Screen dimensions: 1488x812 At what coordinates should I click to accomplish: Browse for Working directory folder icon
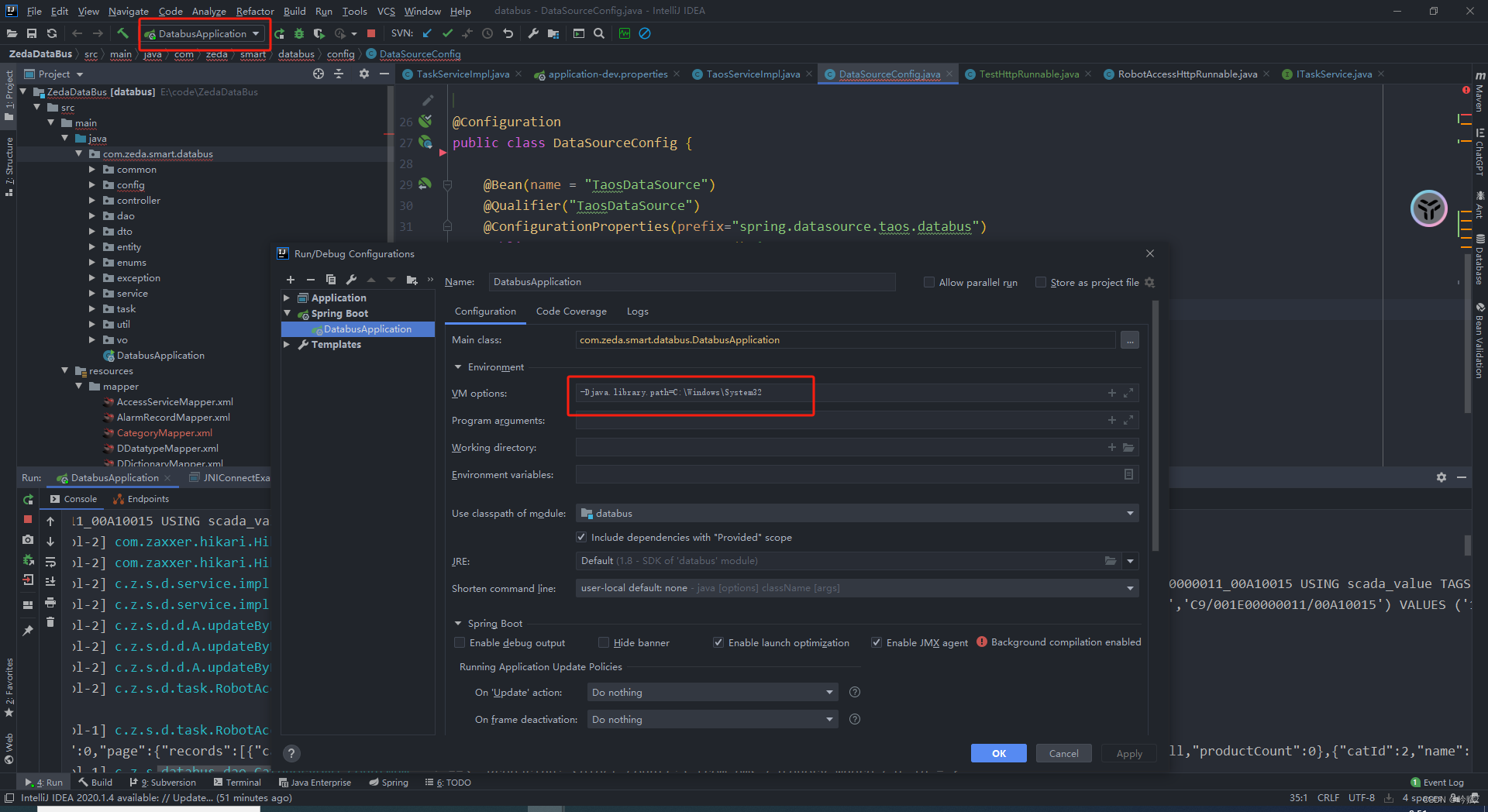[x=1128, y=447]
